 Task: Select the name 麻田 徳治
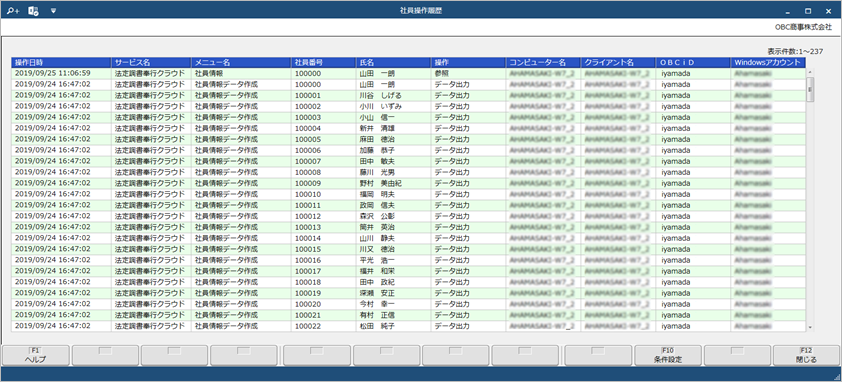tap(377, 139)
